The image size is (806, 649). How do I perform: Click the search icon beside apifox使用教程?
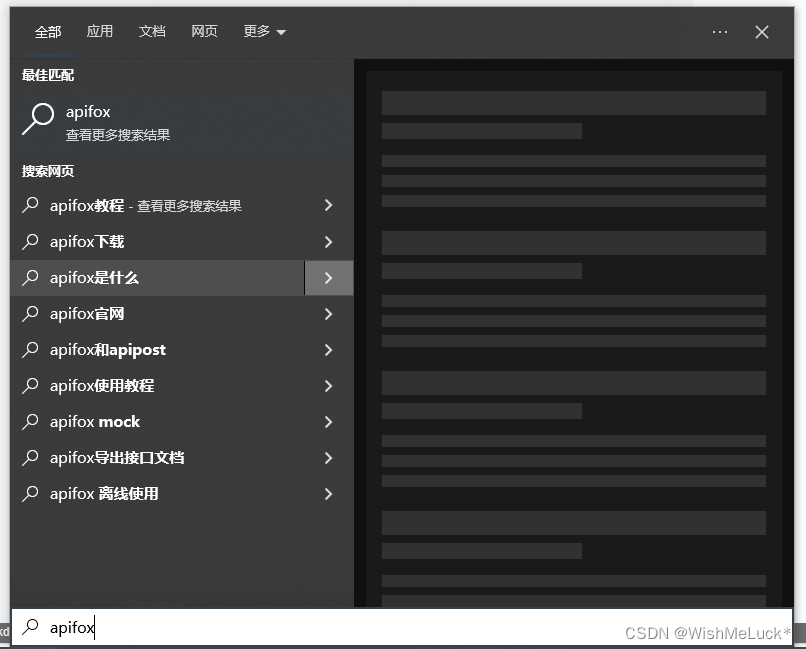tap(30, 385)
